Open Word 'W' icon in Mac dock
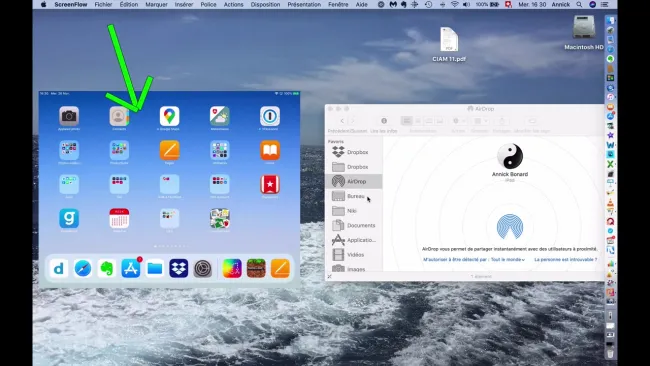The width and height of the screenshot is (650, 366). tap(610, 145)
